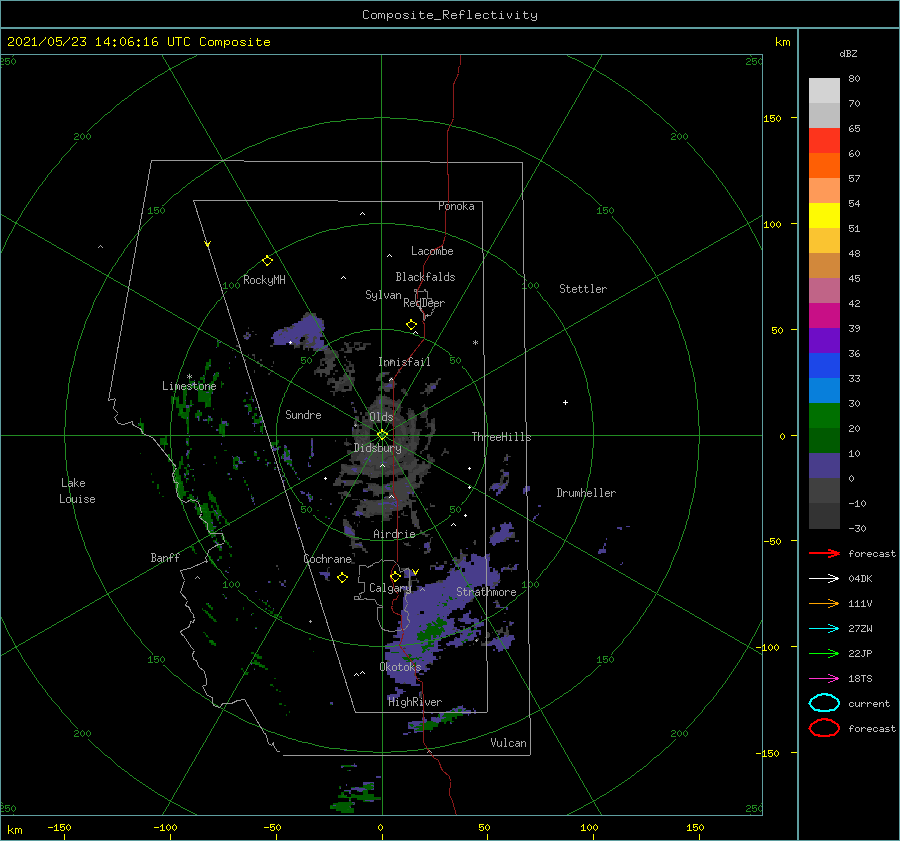Click the Innisfail city label

404,362
